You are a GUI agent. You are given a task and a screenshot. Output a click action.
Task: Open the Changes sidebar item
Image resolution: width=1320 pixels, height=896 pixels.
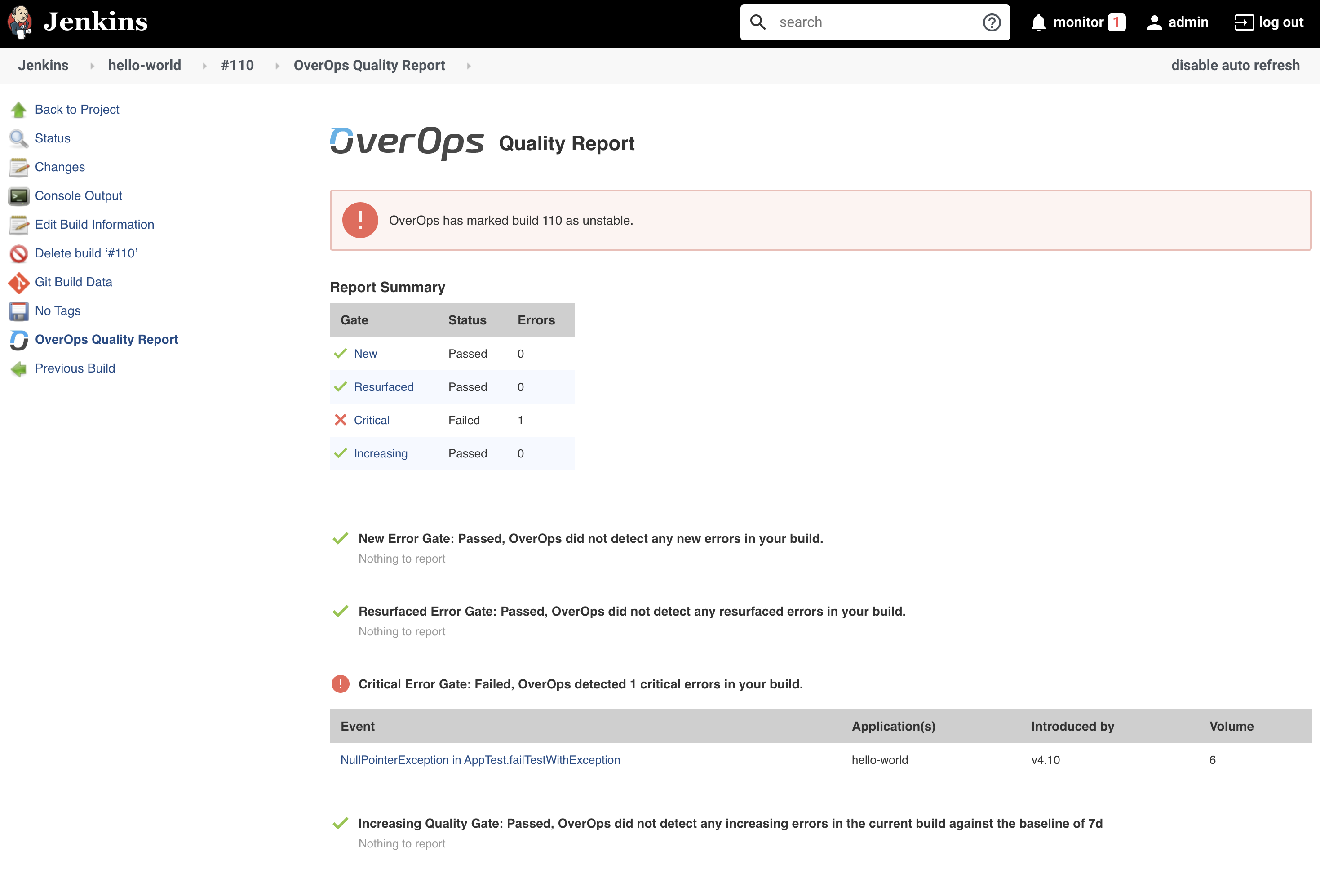[x=60, y=167]
